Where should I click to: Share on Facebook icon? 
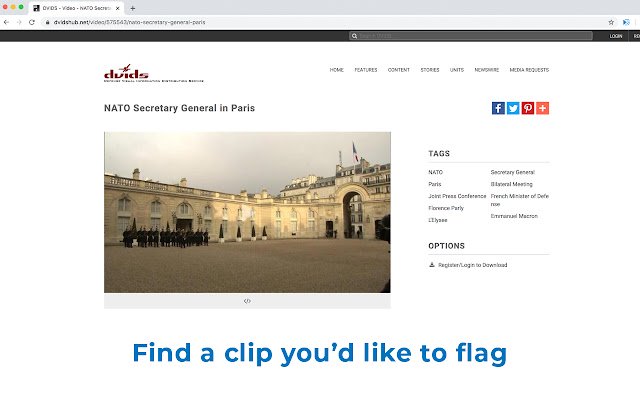click(x=498, y=108)
